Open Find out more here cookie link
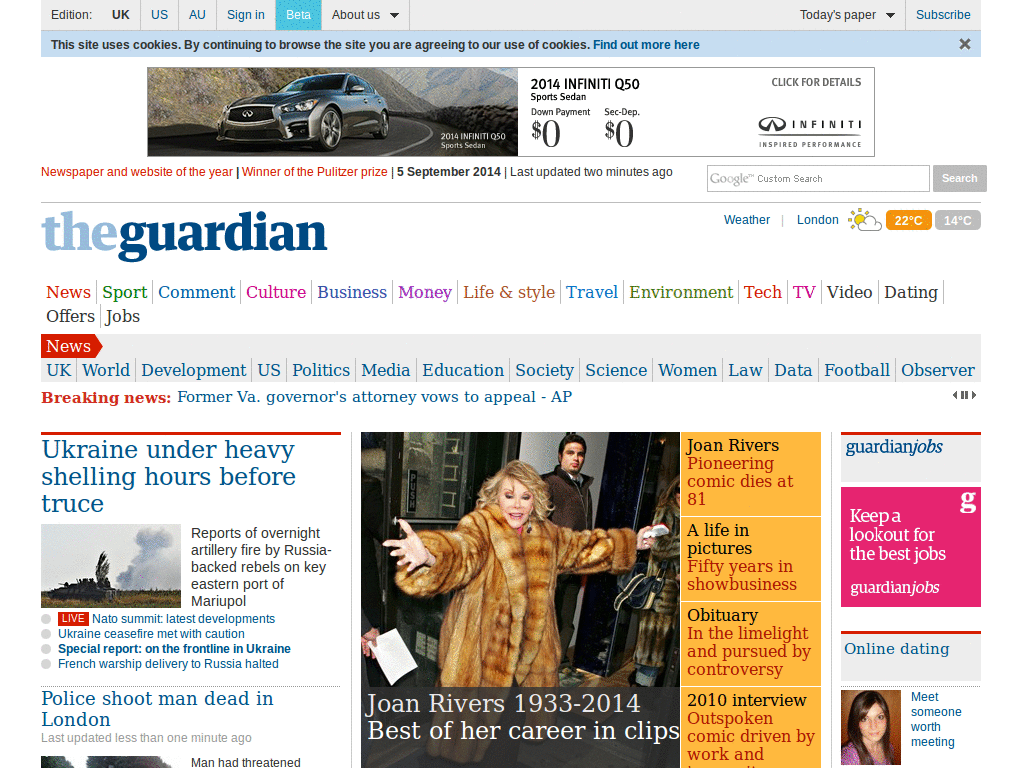This screenshot has width=1024, height=768. tap(646, 44)
